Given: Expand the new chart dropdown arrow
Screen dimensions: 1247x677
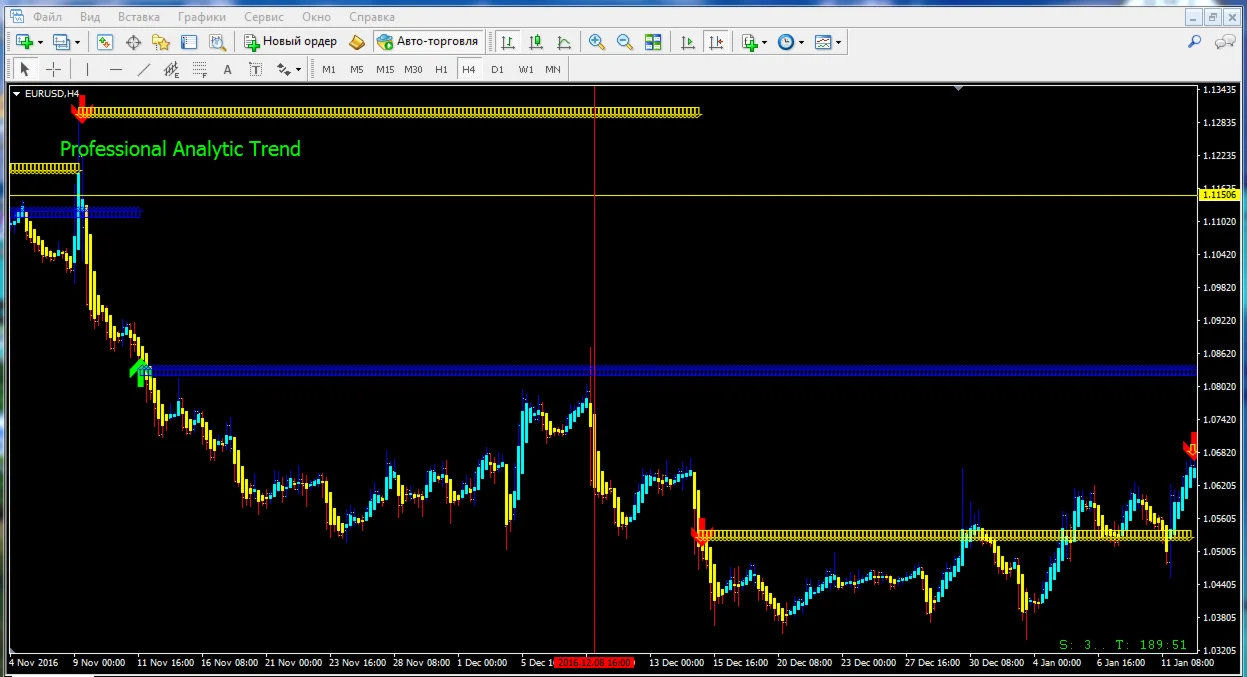Looking at the screenshot, I should click(x=40, y=42).
